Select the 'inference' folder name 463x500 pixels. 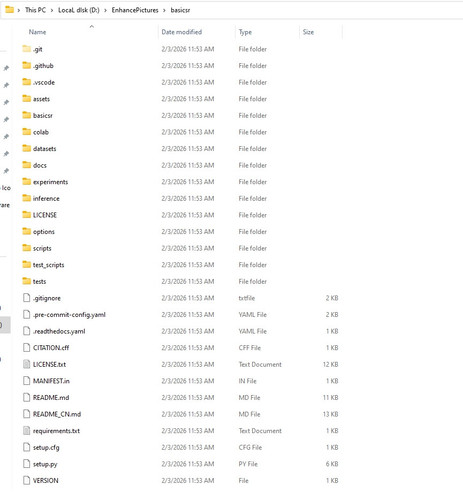46,199
